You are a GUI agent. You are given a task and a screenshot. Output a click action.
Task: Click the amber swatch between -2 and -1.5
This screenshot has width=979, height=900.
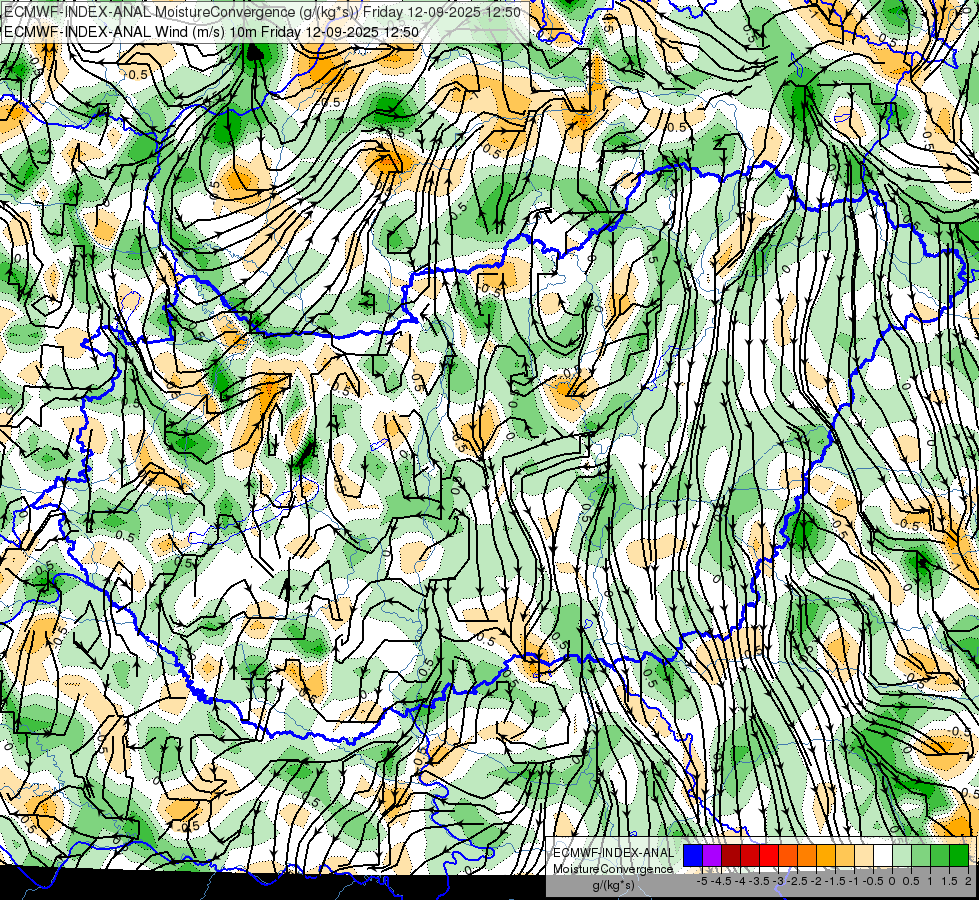[x=826, y=855]
